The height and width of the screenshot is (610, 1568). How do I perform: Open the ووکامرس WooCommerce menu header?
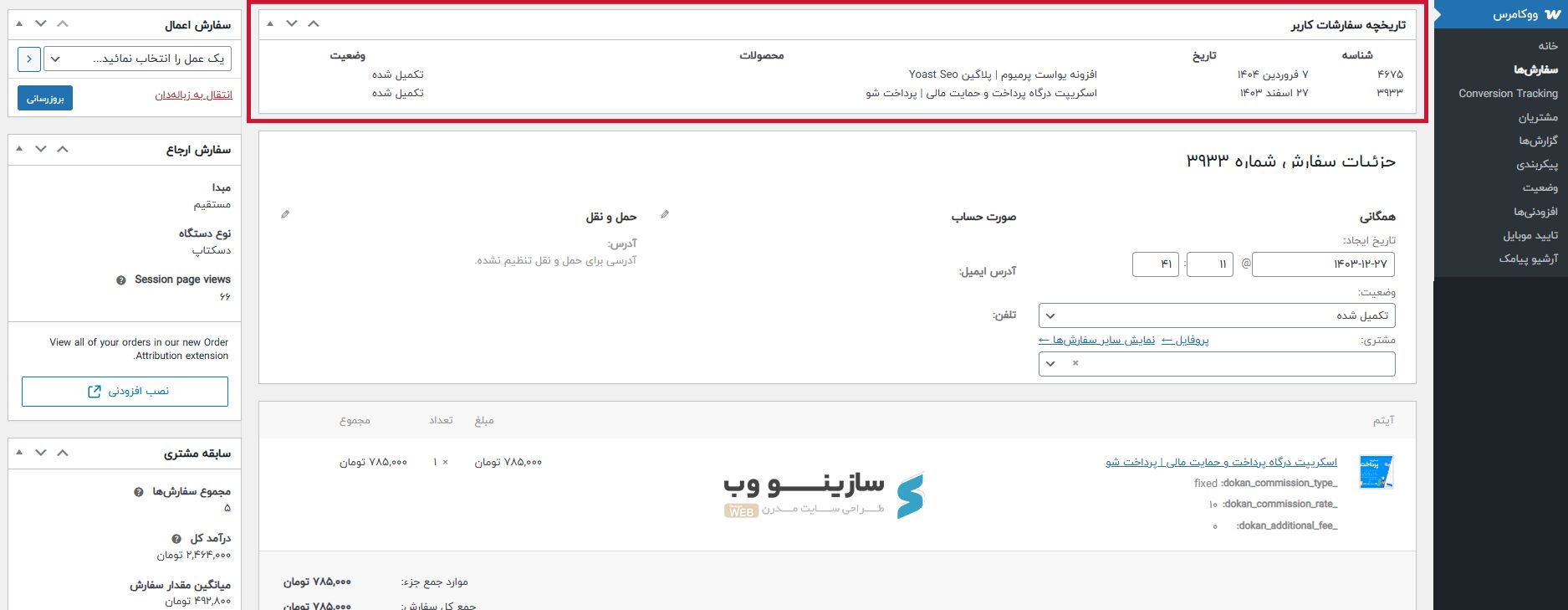coord(1501,14)
